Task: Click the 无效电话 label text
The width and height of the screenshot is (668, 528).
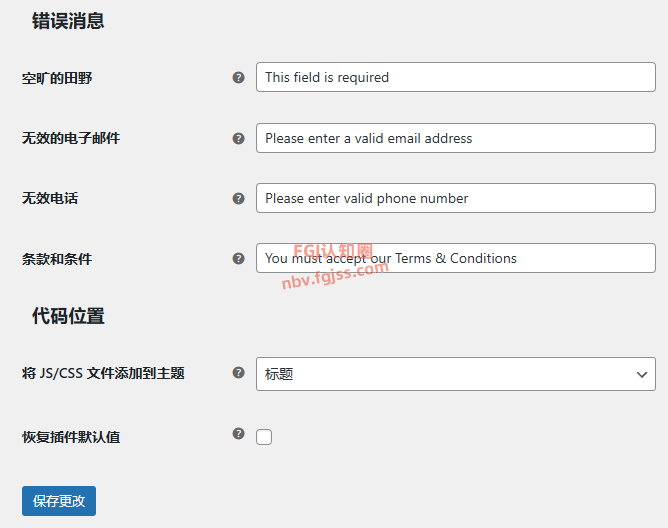Action: coord(50,198)
